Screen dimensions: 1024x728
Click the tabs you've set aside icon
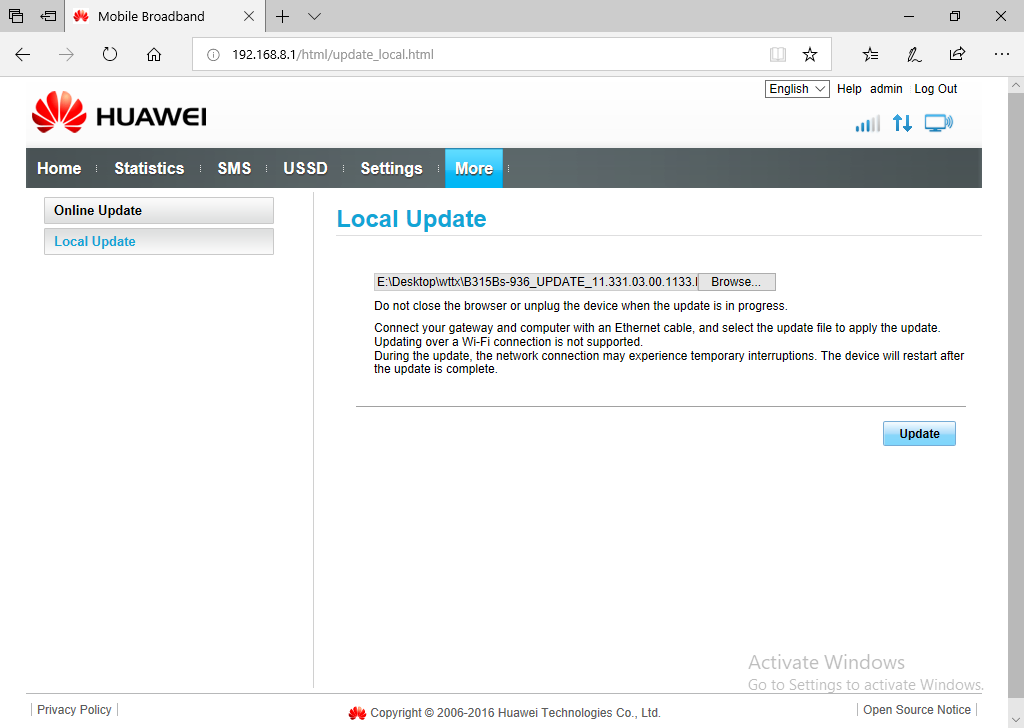click(16, 16)
